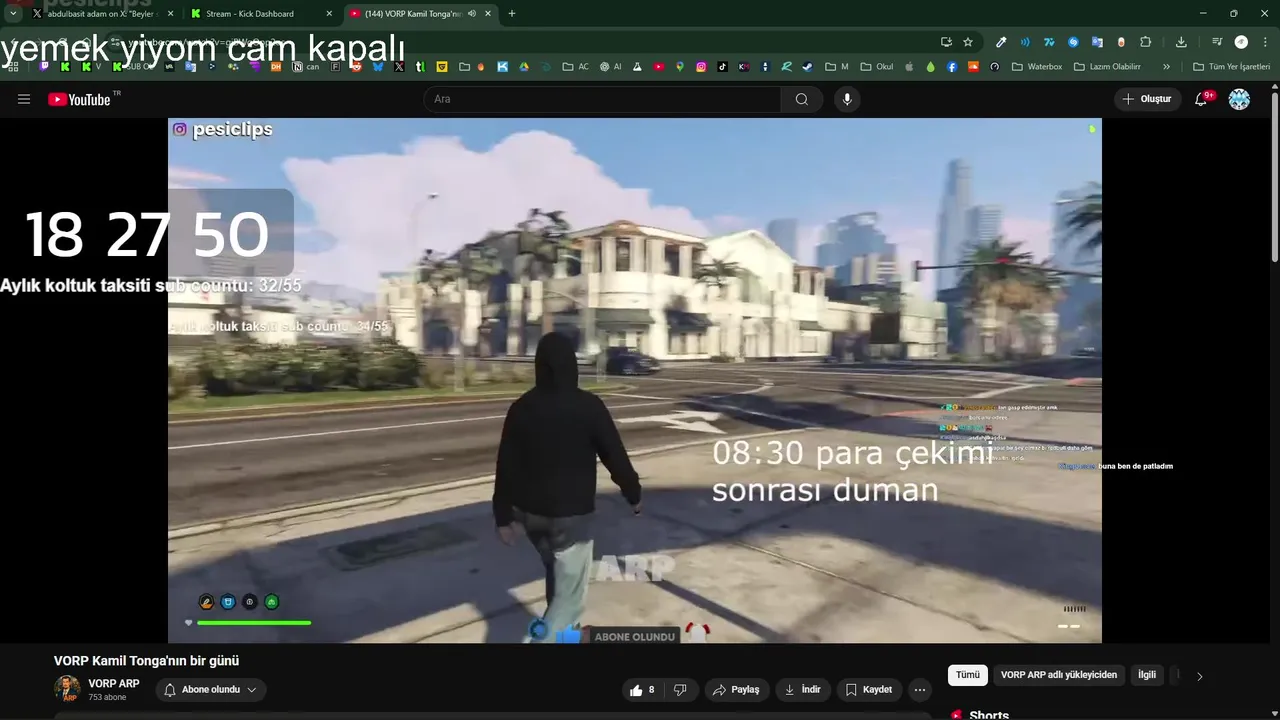Screen dimensions: 1280x720
Task: Like the video with thumbs up
Action: coord(642,690)
